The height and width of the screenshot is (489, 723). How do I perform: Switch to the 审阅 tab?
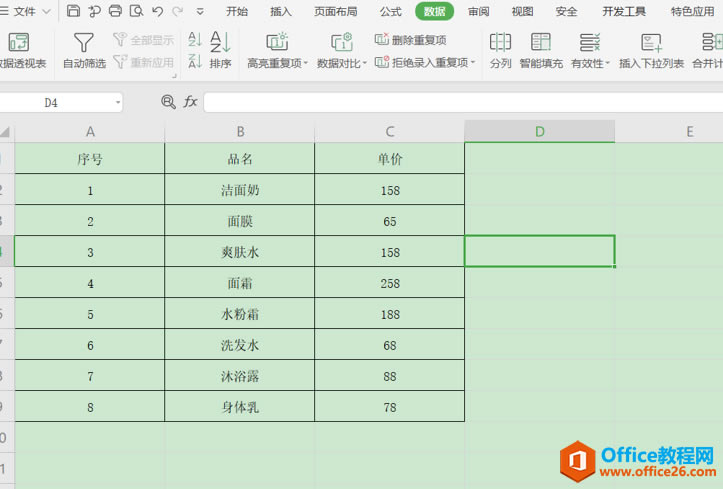[x=479, y=12]
